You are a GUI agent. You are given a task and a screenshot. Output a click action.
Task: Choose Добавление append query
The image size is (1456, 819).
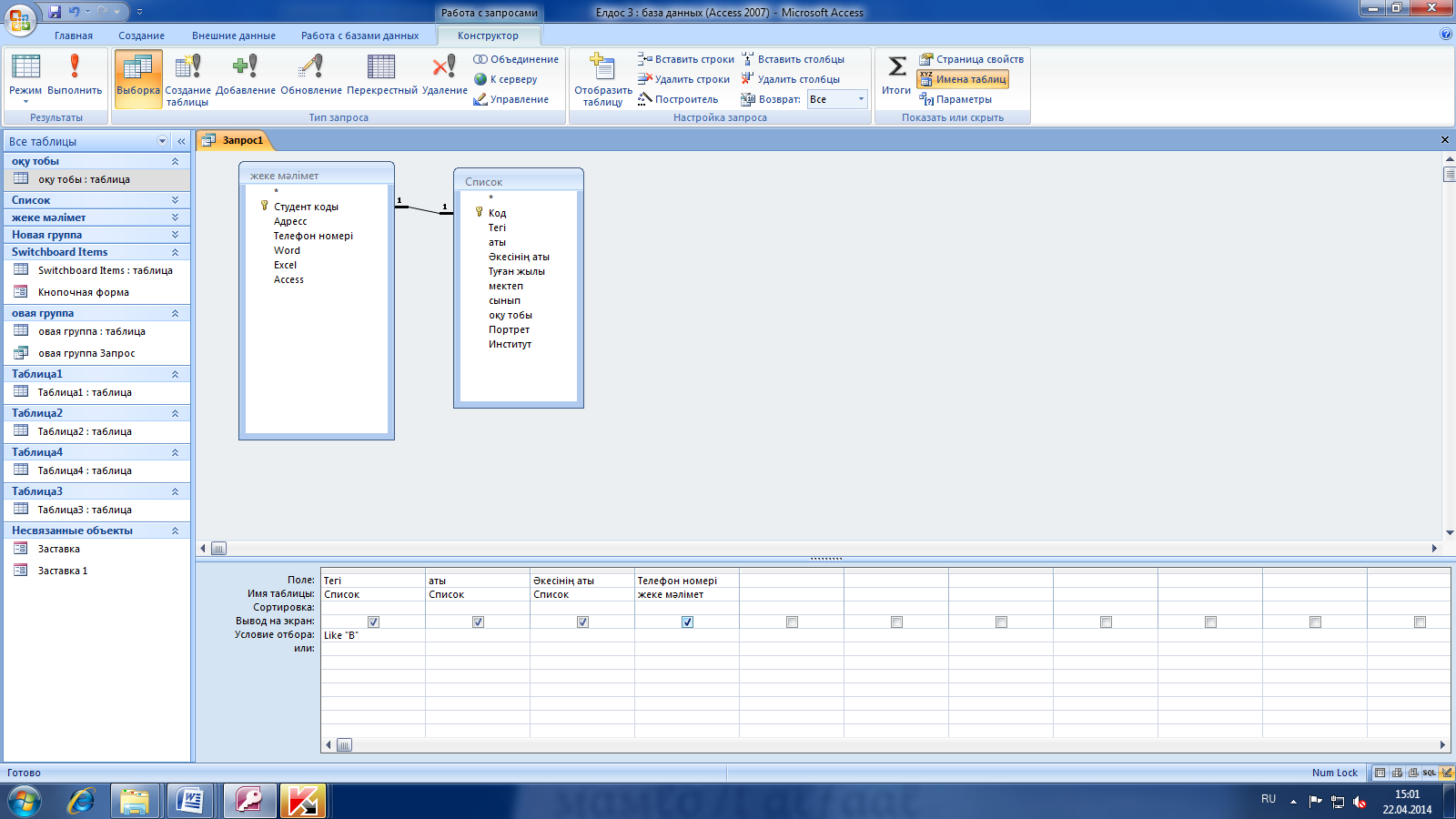tap(246, 74)
